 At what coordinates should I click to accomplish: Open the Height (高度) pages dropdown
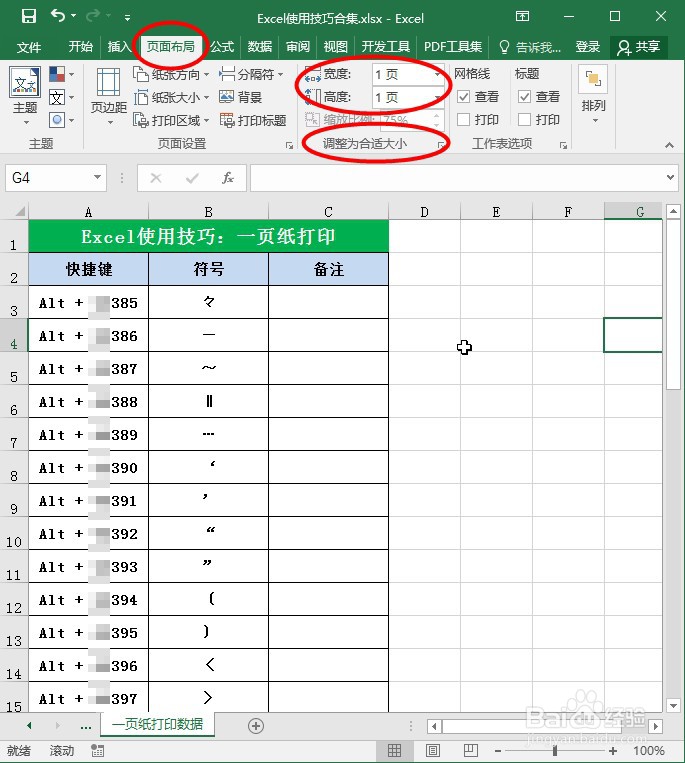click(437, 98)
